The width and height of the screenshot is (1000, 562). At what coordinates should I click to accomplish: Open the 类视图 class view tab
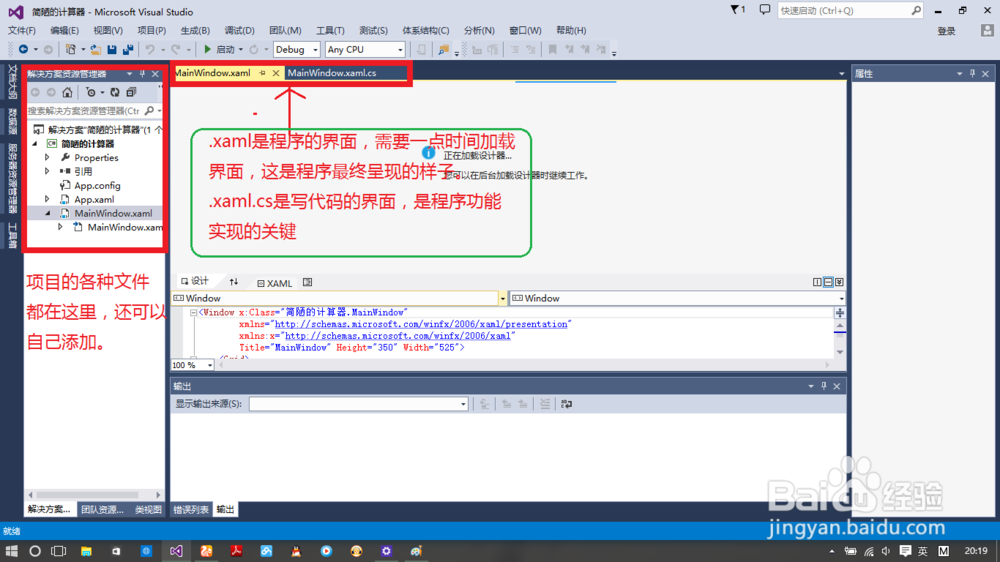(x=148, y=510)
